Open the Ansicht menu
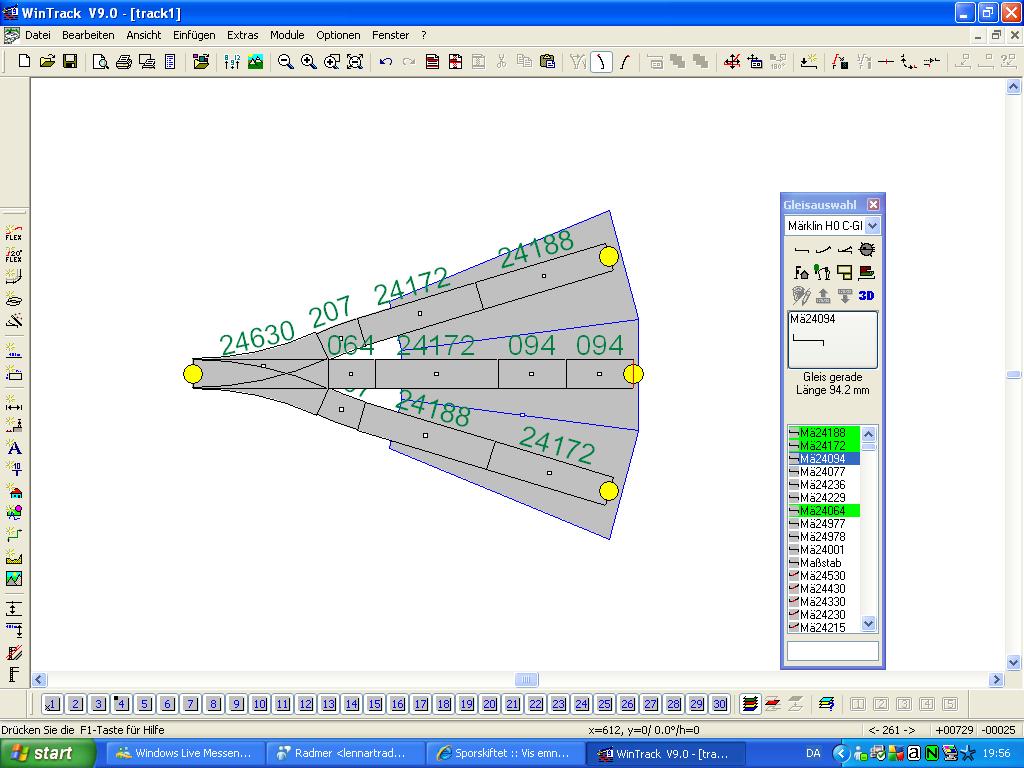Screen dimensions: 1024x768 (144, 35)
